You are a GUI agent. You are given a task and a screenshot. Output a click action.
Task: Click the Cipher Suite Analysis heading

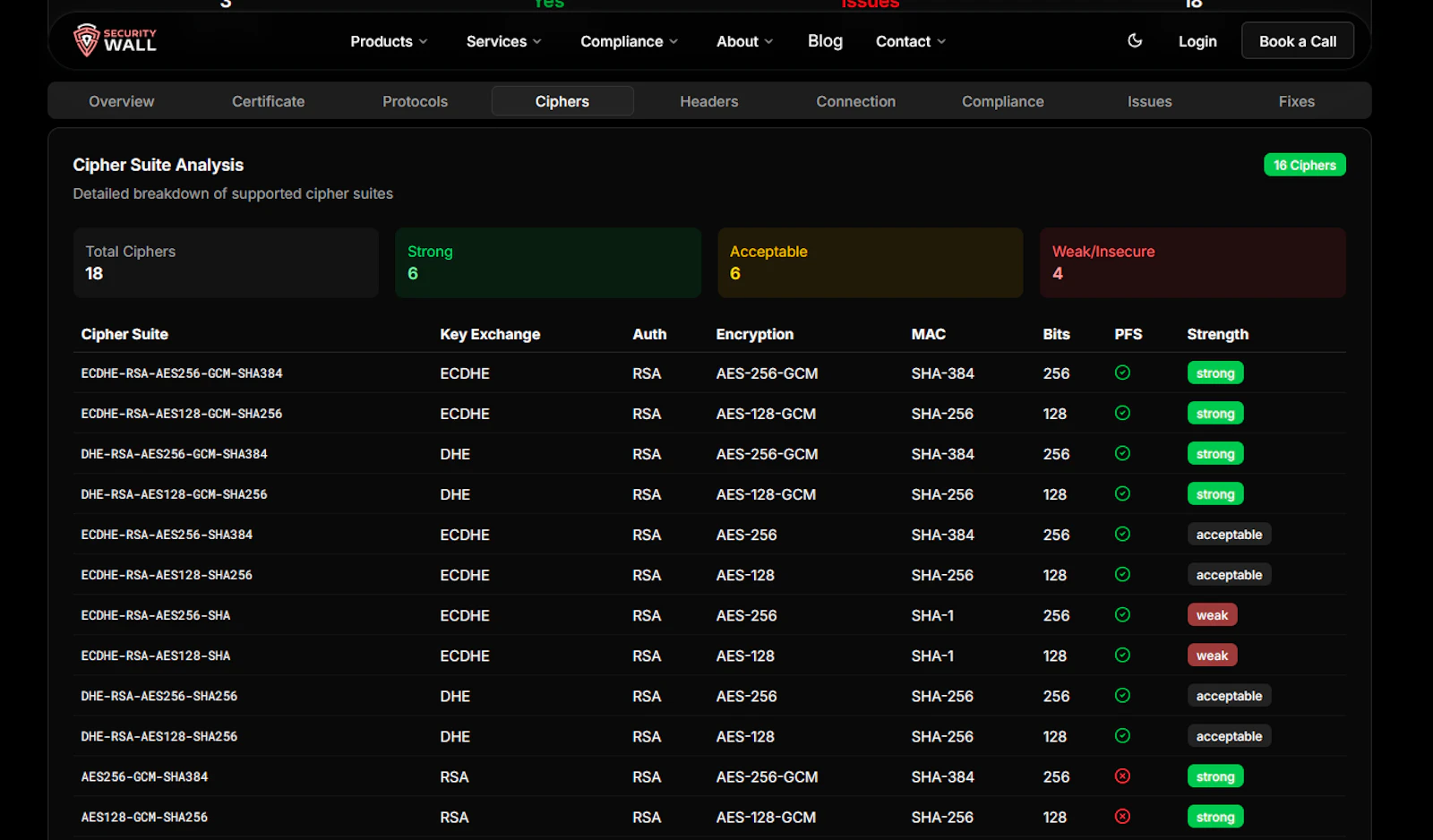[158, 165]
